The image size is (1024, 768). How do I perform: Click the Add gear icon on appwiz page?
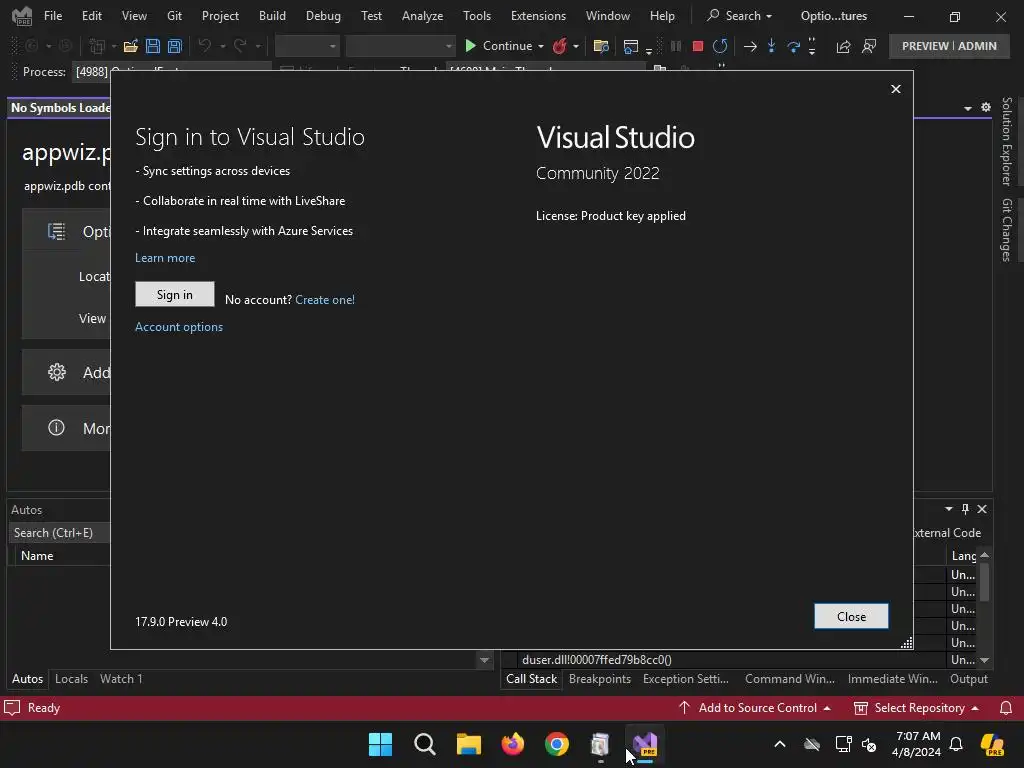click(57, 372)
